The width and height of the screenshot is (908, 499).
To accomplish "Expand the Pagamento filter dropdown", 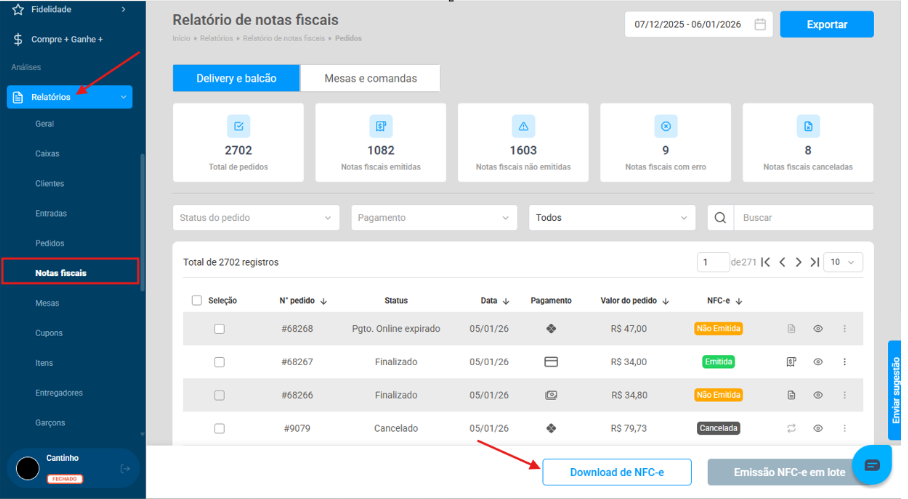I will (x=433, y=217).
